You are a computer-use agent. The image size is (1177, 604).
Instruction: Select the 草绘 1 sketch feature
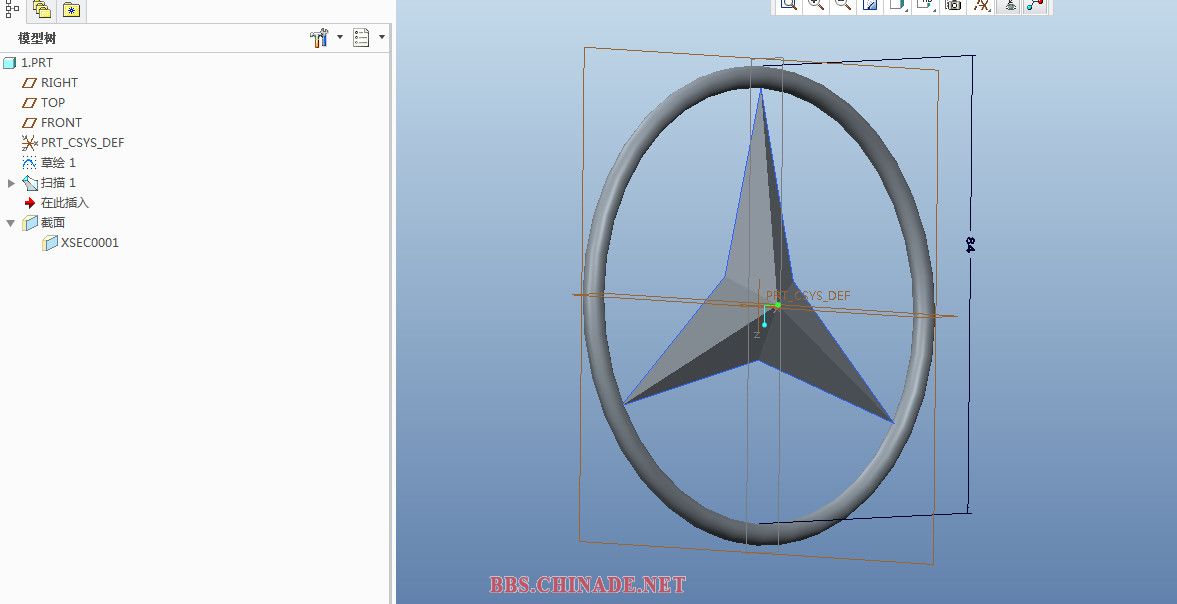49,163
